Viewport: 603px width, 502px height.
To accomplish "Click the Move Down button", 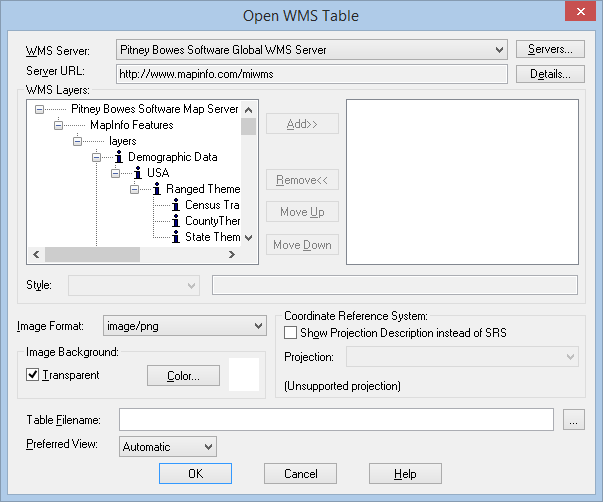I will pyautogui.click(x=302, y=245).
